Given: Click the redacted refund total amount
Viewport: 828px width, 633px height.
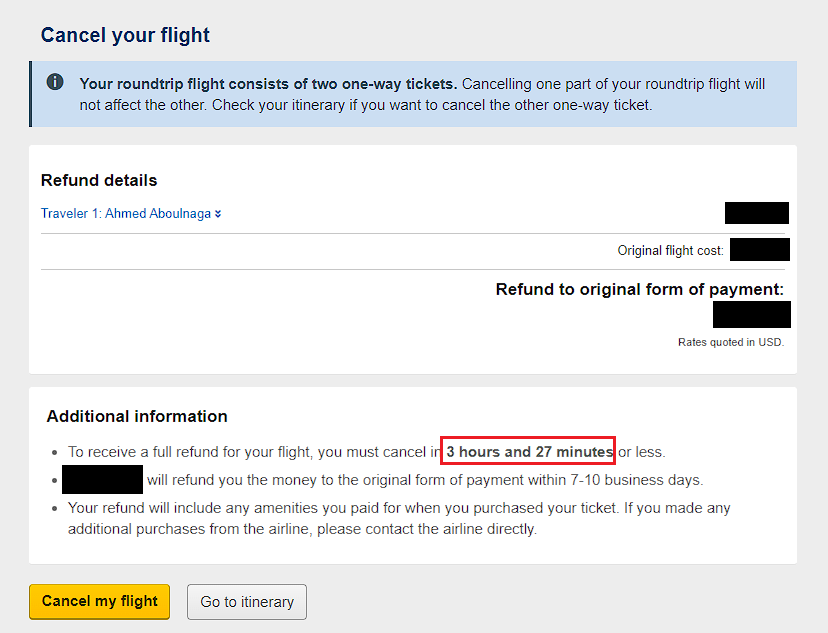Looking at the screenshot, I should coord(751,315).
